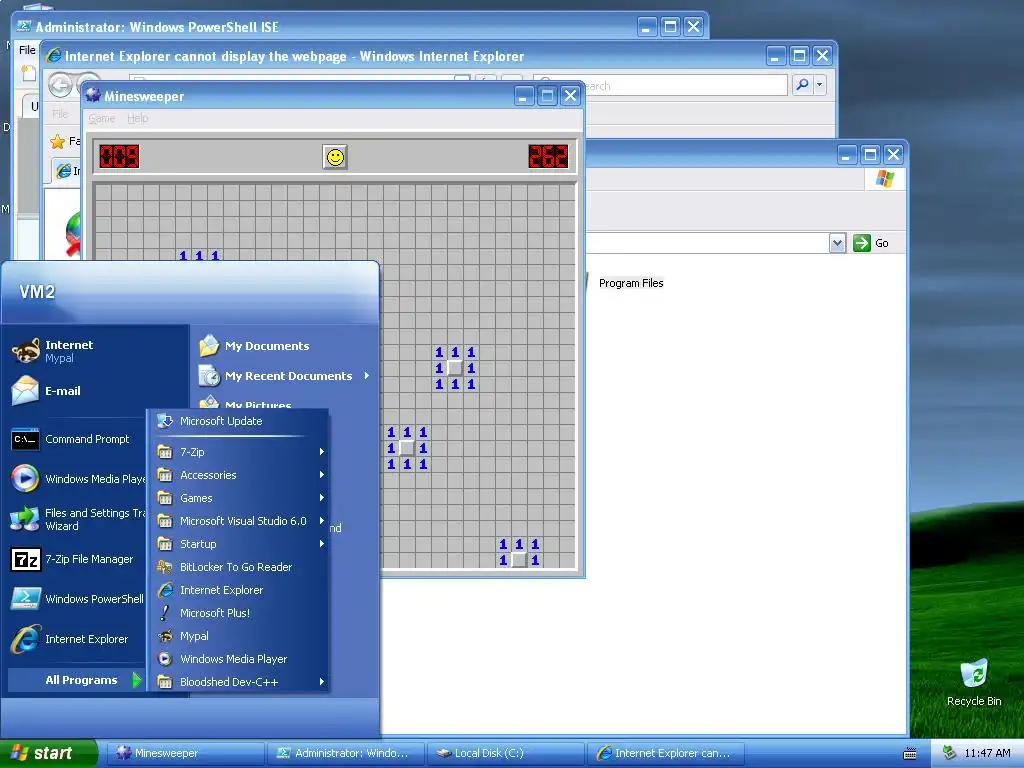Image resolution: width=1024 pixels, height=768 pixels.
Task: Click the system tray network icon
Action: [949, 753]
